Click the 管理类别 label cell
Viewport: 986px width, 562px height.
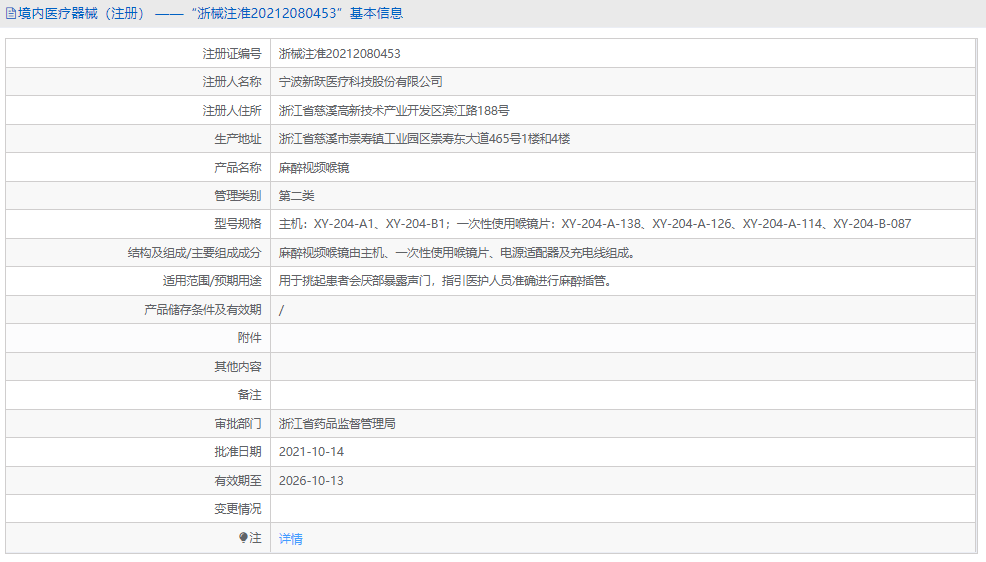(138, 196)
